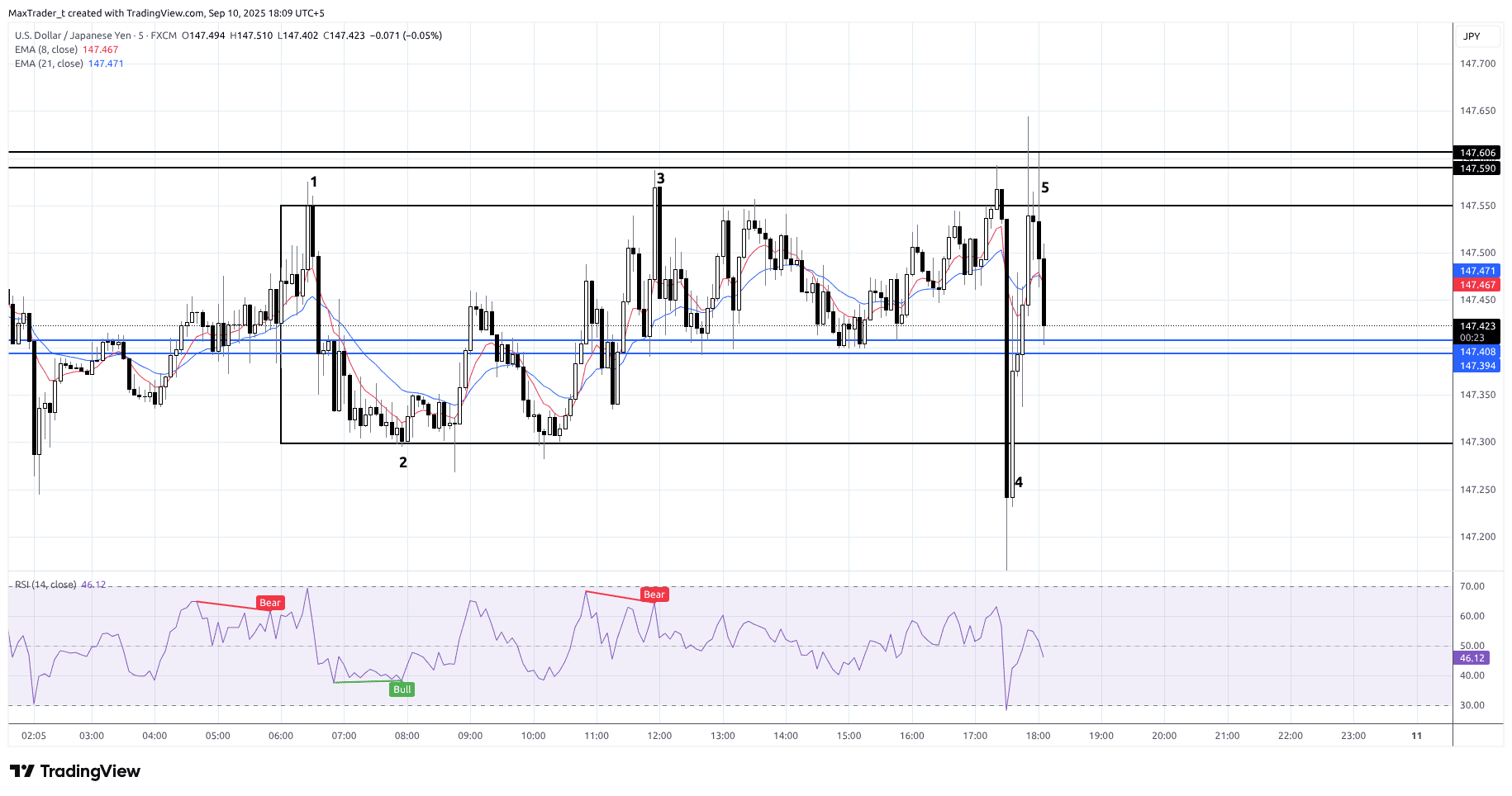Select the 147.590 price line label
Screen dimensions: 1512x796
[1476, 168]
